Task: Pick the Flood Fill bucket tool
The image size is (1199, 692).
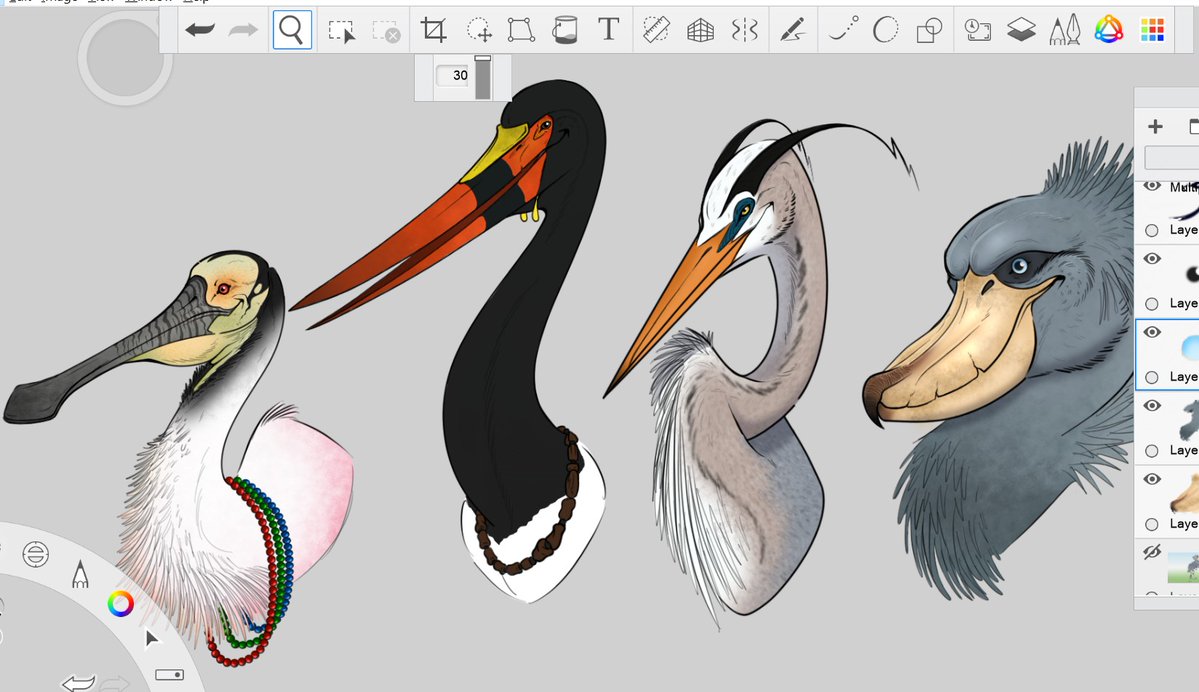Action: (565, 30)
